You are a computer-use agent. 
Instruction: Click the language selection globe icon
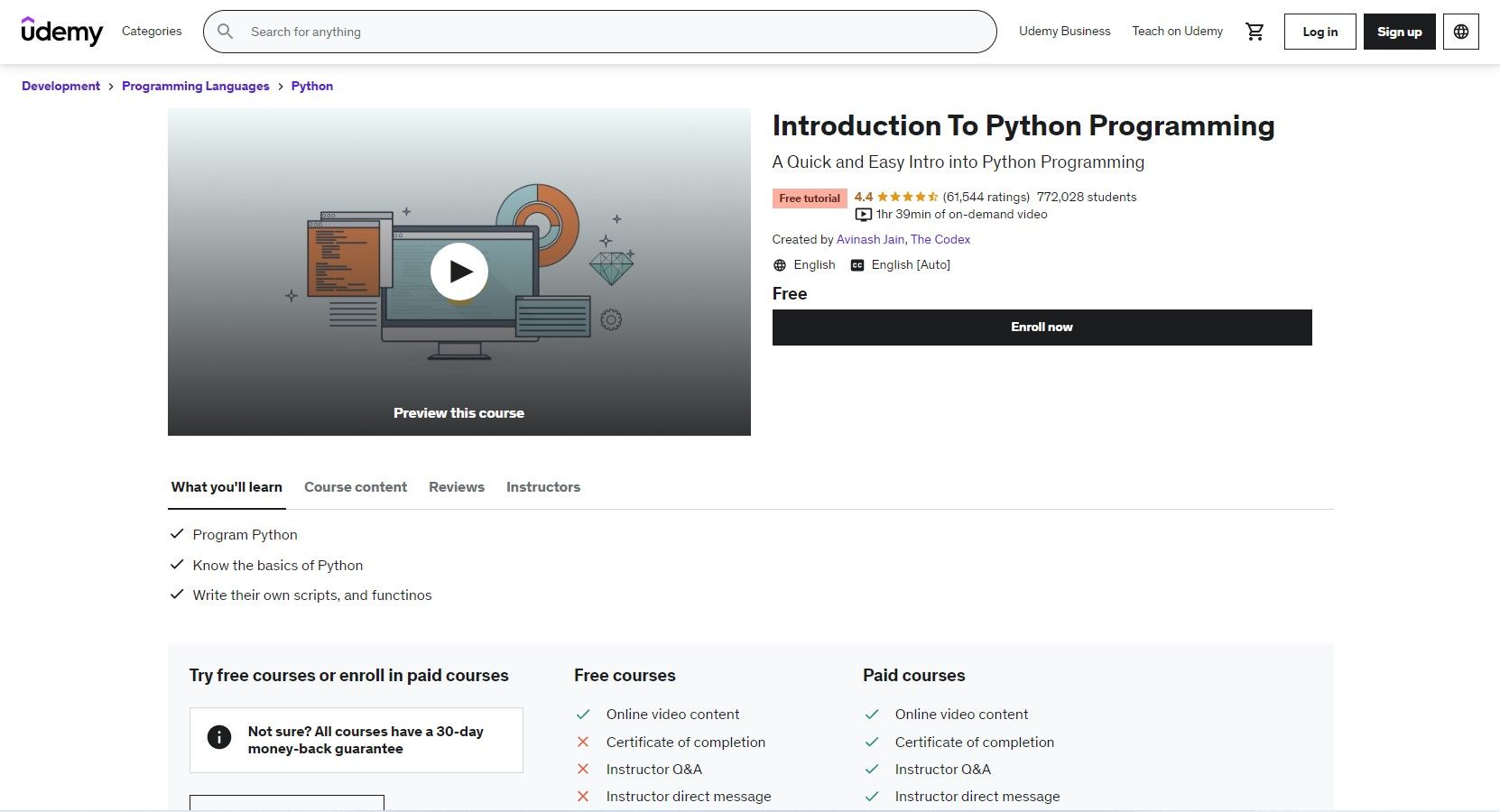click(x=1460, y=31)
